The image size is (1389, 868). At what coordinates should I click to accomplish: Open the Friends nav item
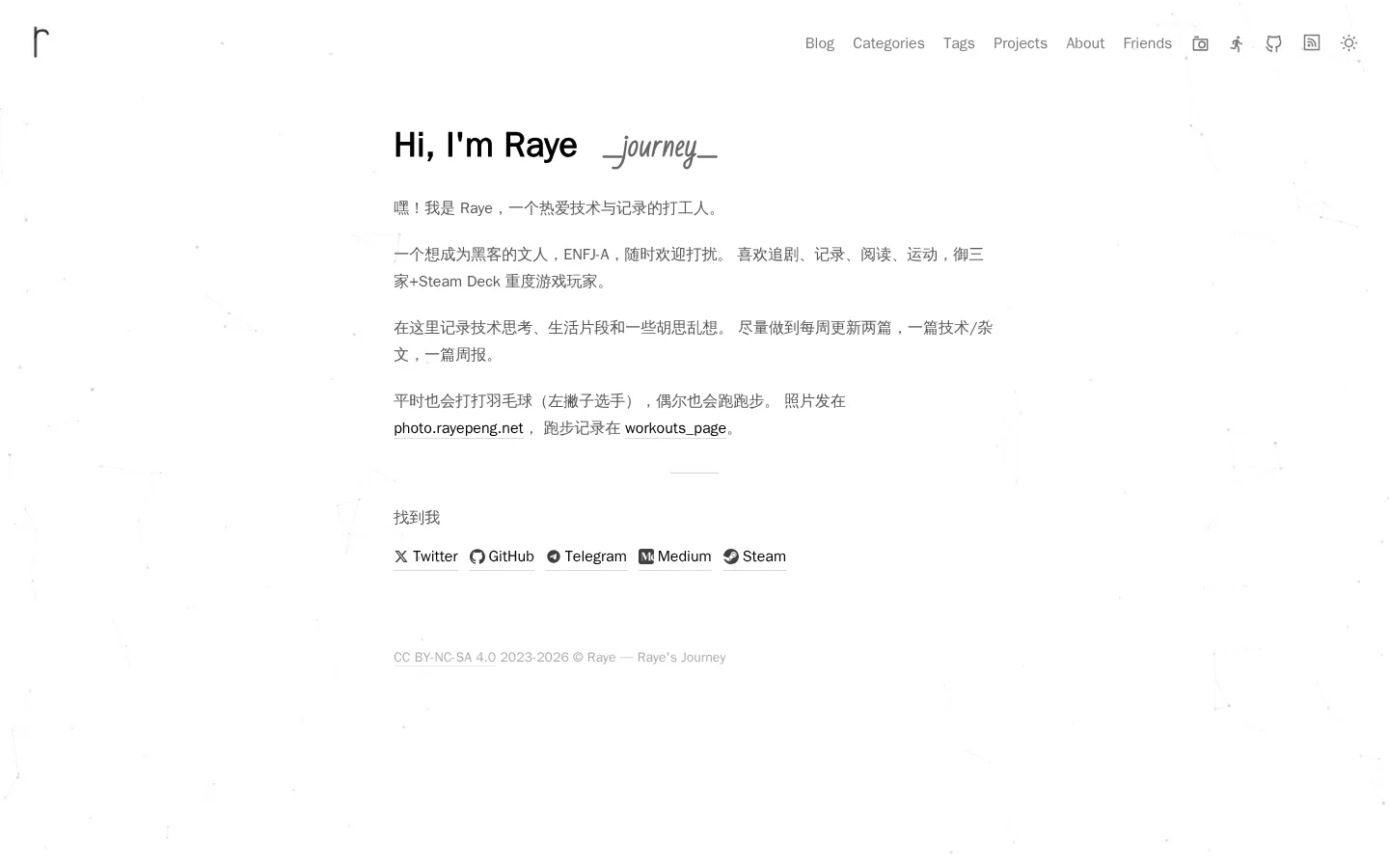[x=1148, y=43]
